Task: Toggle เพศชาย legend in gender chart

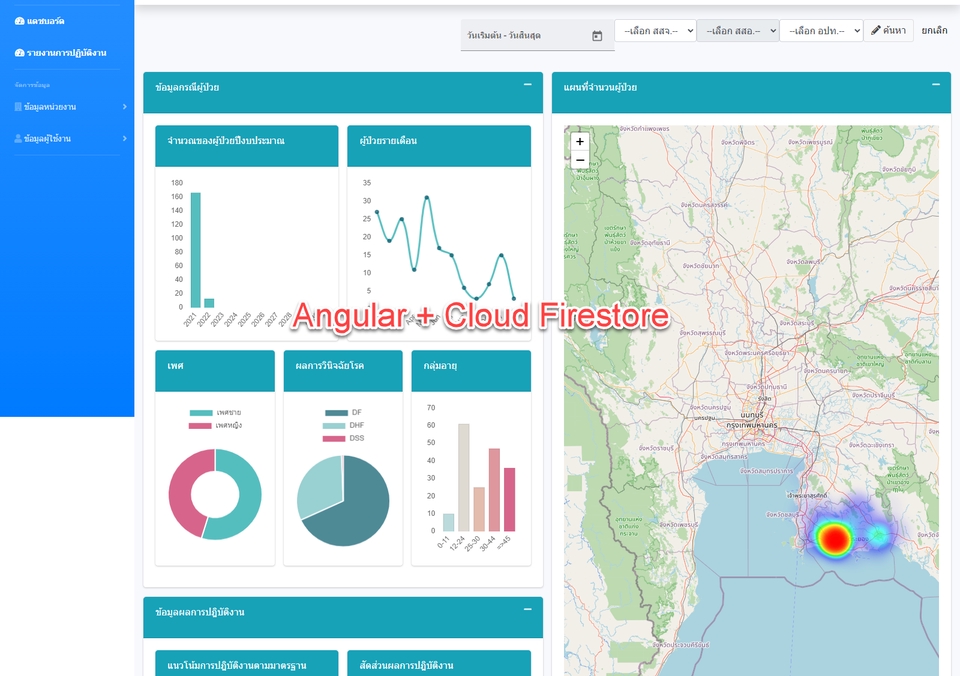Action: click(216, 413)
